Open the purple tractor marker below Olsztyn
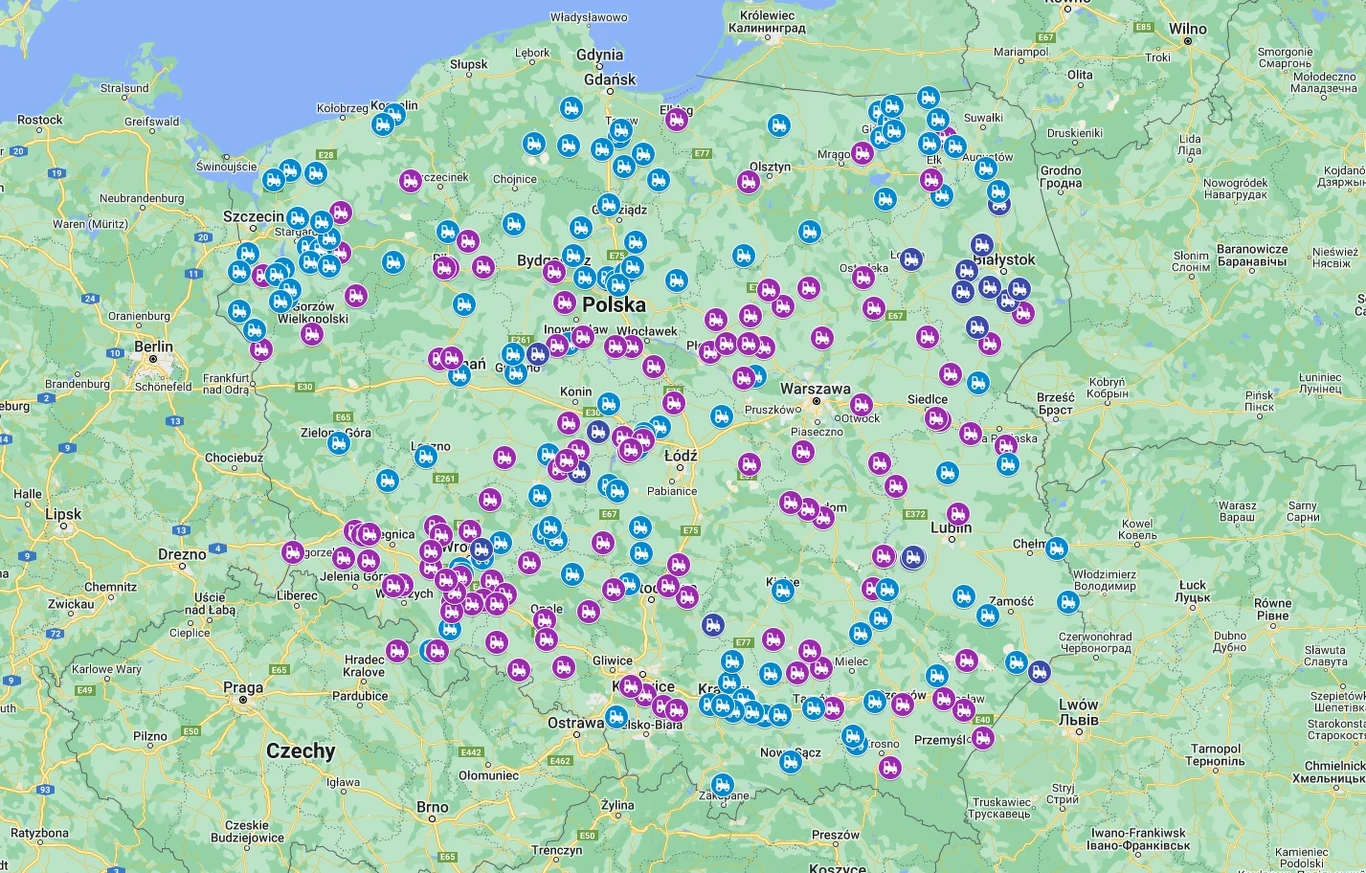The height and width of the screenshot is (873, 1366). (748, 182)
